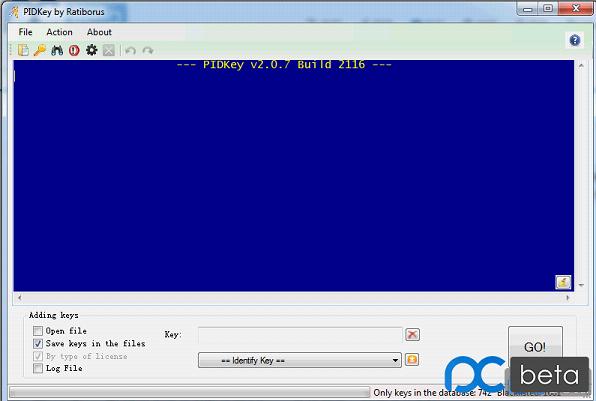Open the Action menu
This screenshot has width=596, height=401.
pos(59,32)
